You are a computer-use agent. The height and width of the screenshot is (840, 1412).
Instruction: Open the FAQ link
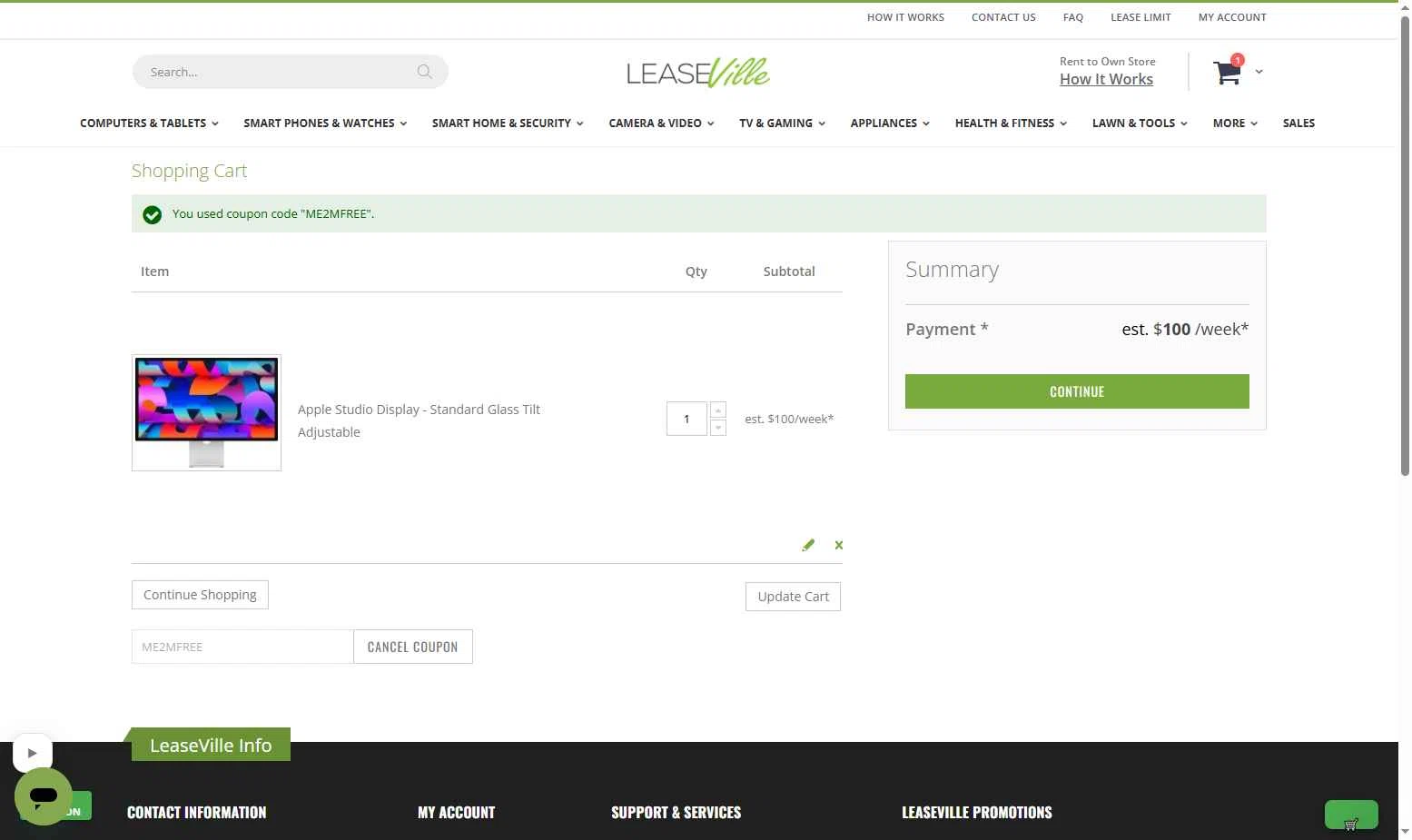pyautogui.click(x=1073, y=17)
